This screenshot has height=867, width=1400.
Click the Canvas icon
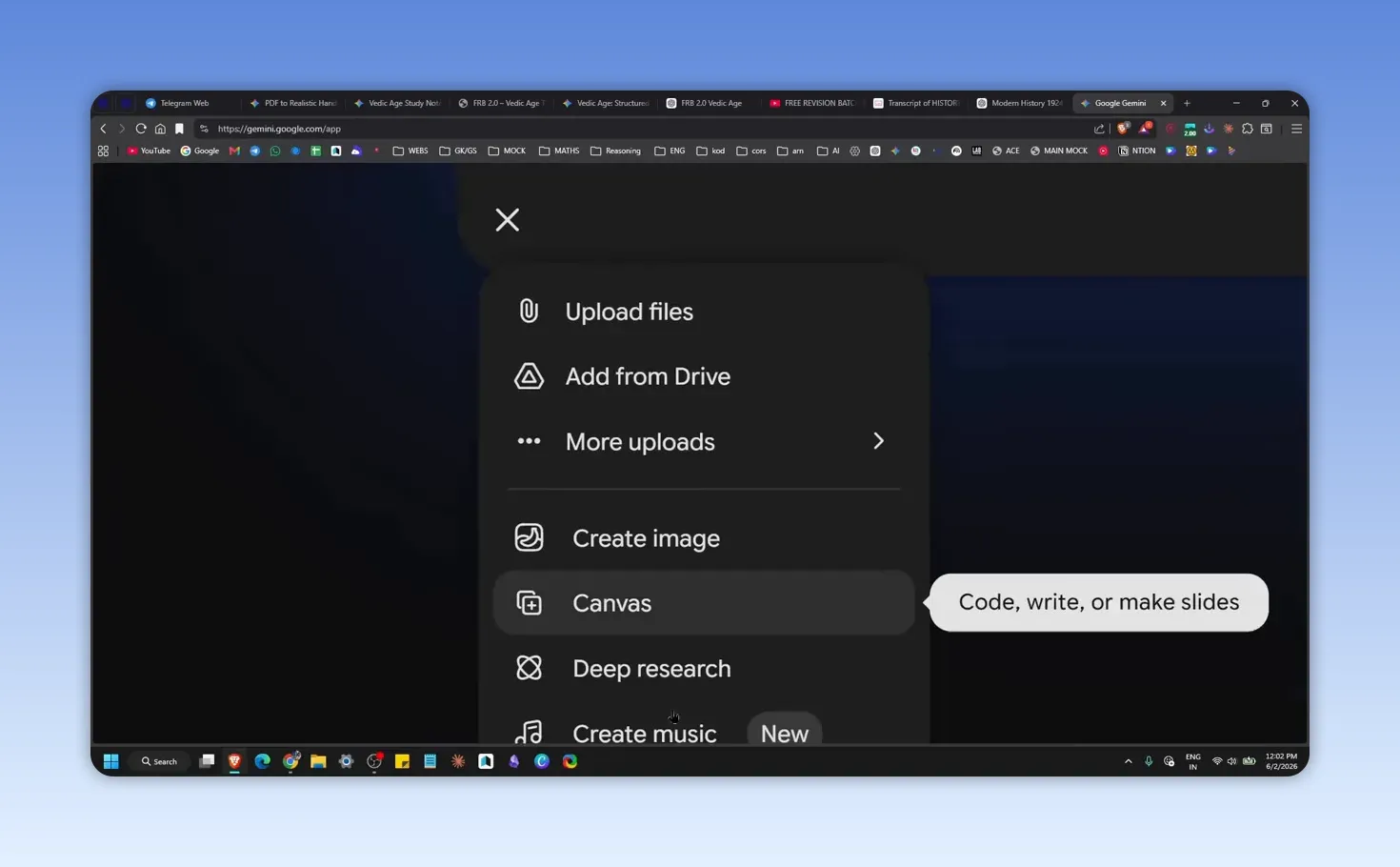click(529, 603)
